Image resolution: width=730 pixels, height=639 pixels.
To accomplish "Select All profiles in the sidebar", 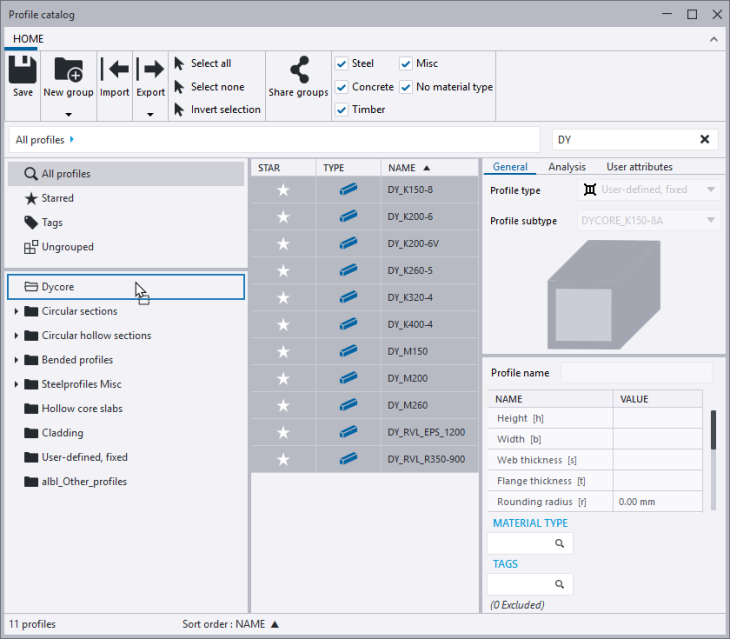I will point(126,174).
